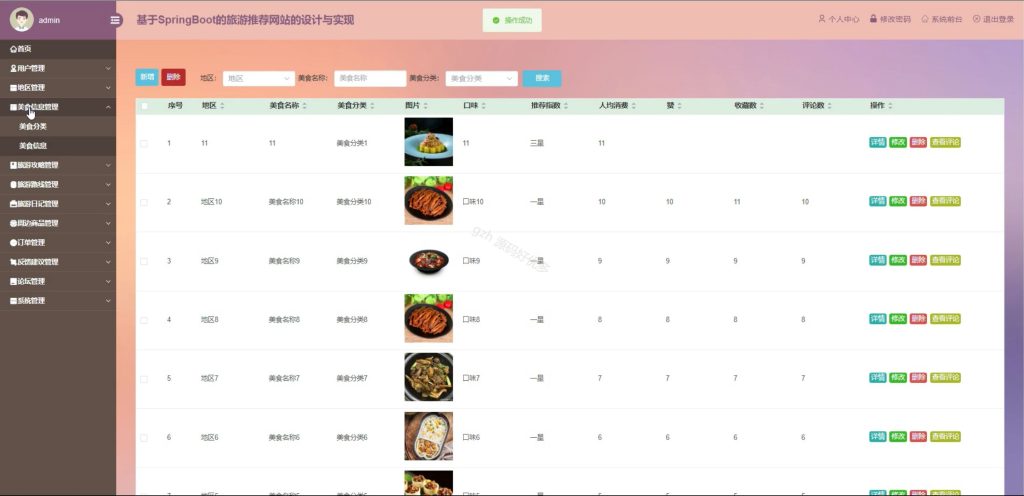1024x496 pixels.
Task: Sort by 口味 column arrows
Action: point(483,106)
